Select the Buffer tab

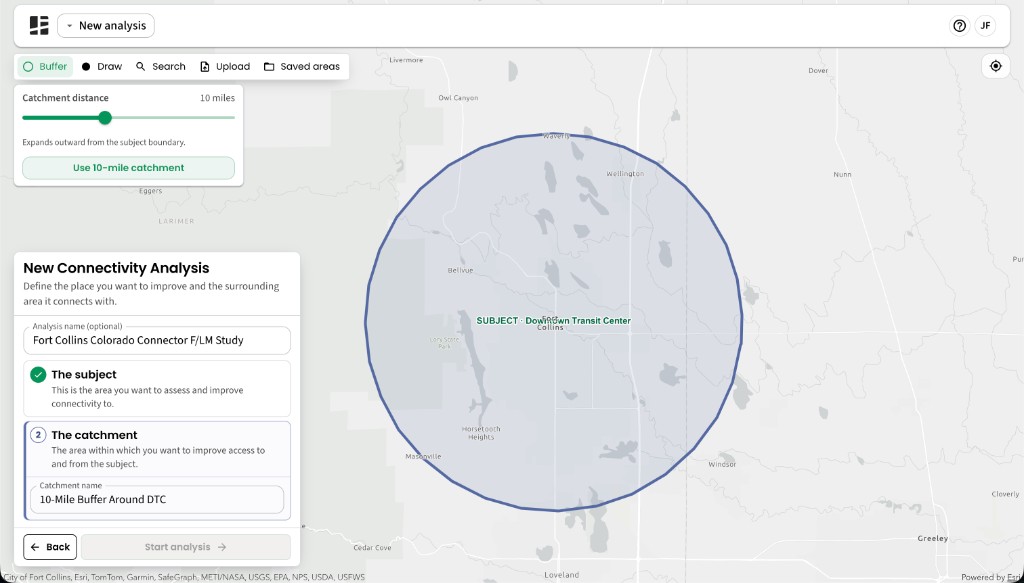point(45,67)
